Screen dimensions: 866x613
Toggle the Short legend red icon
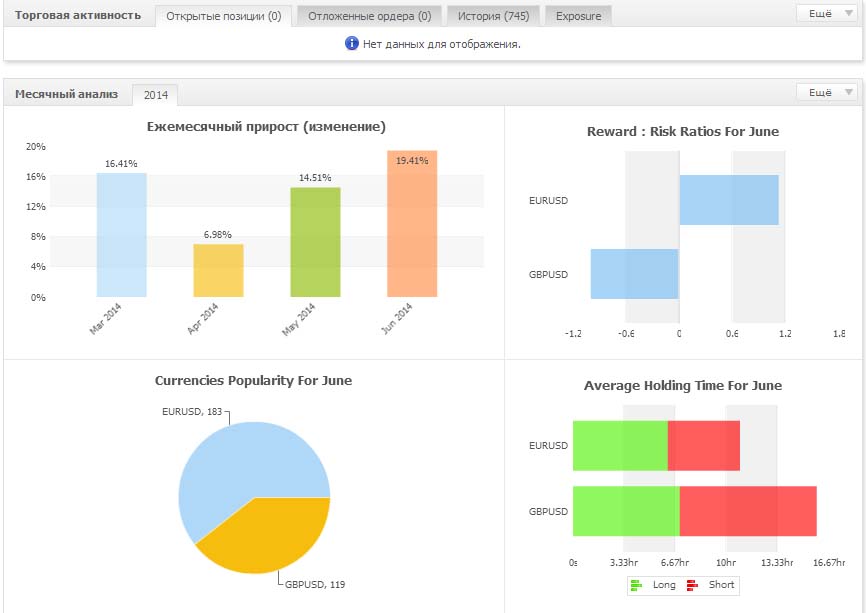coord(693,585)
